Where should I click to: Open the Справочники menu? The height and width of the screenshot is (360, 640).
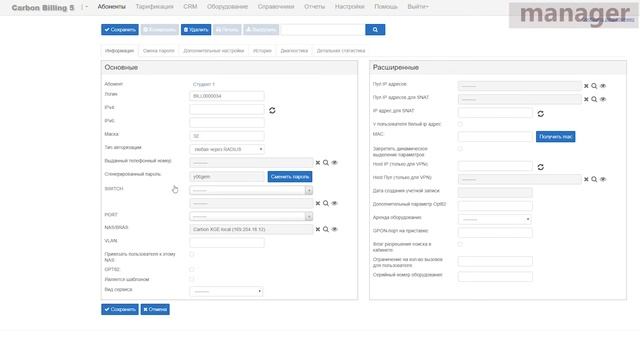[276, 7]
